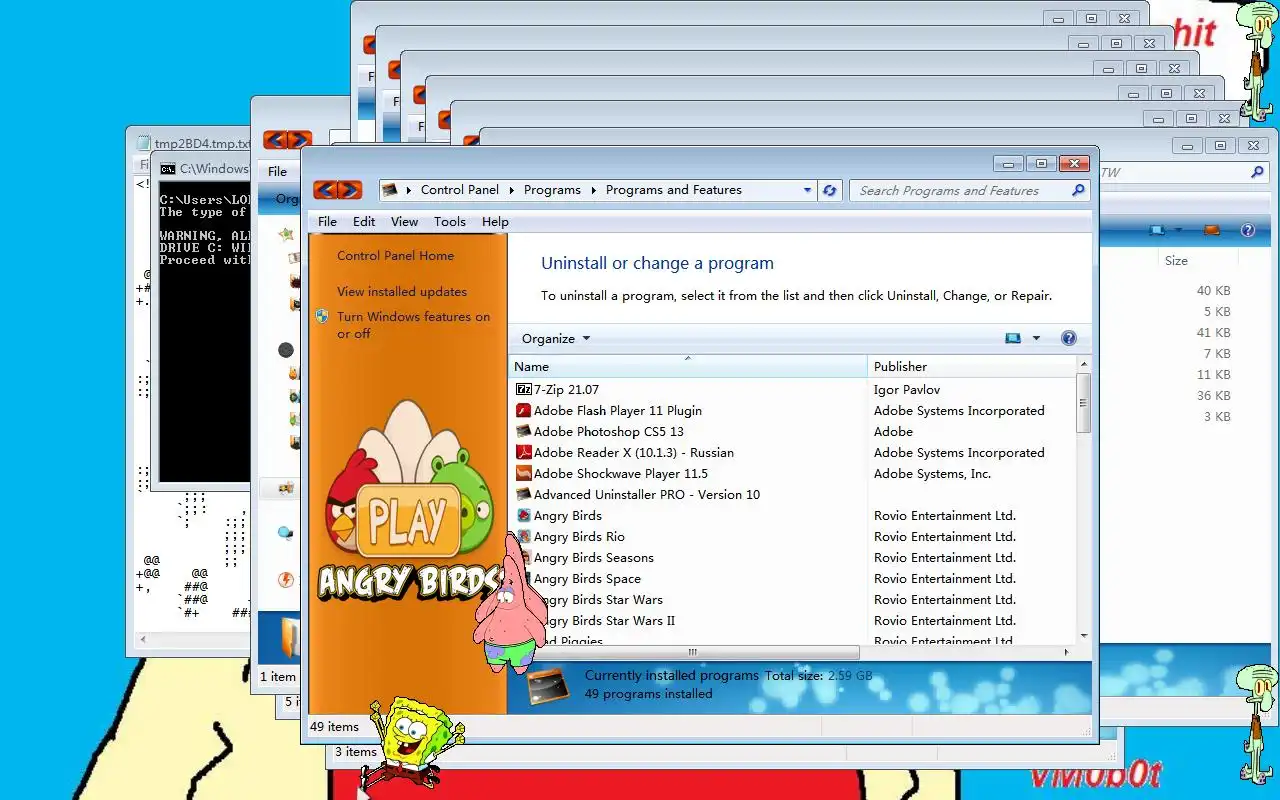Image resolution: width=1280 pixels, height=800 pixels.
Task: Click the change view icon in toolbar
Action: [1013, 338]
